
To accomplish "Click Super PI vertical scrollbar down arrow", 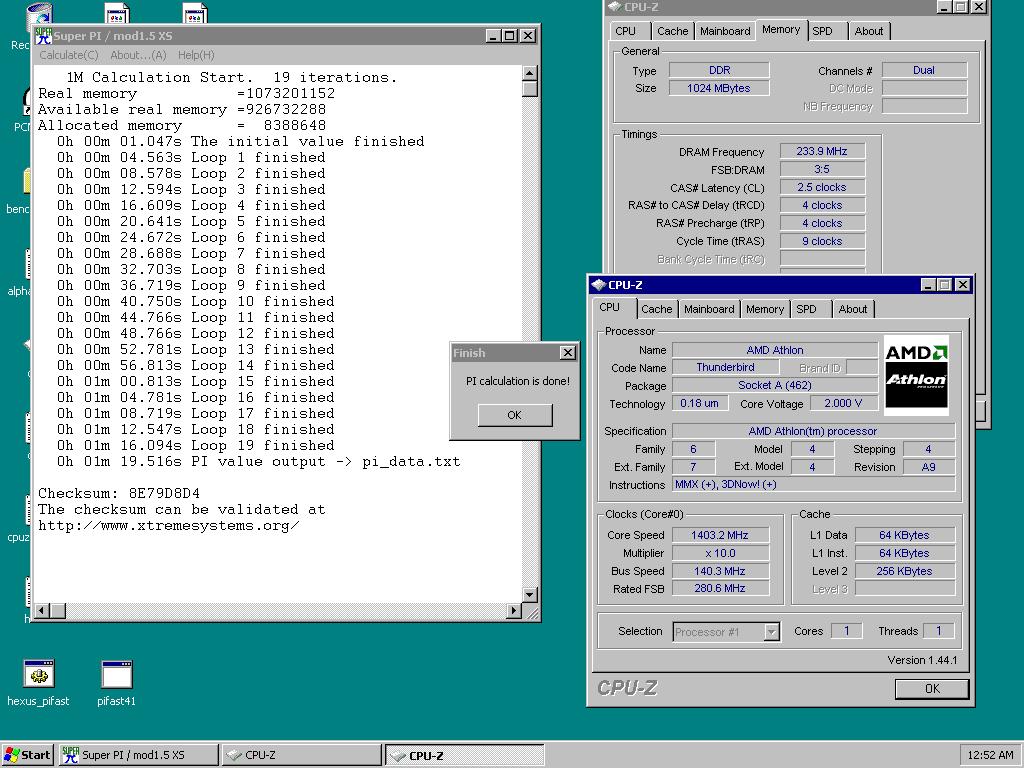I will pyautogui.click(x=530, y=594).
